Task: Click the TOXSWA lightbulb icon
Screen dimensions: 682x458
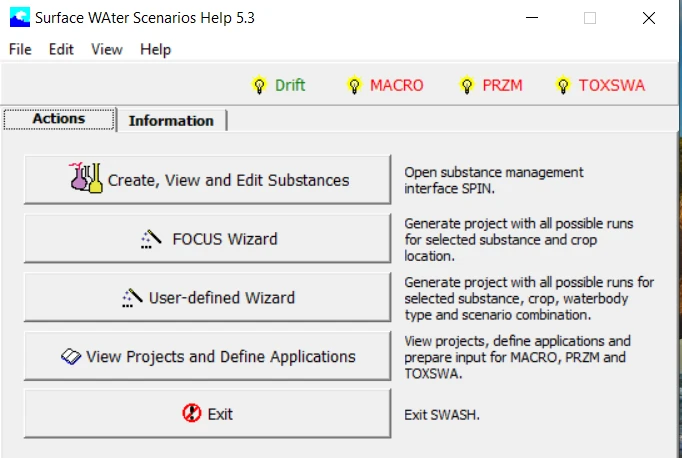Action: coord(563,86)
